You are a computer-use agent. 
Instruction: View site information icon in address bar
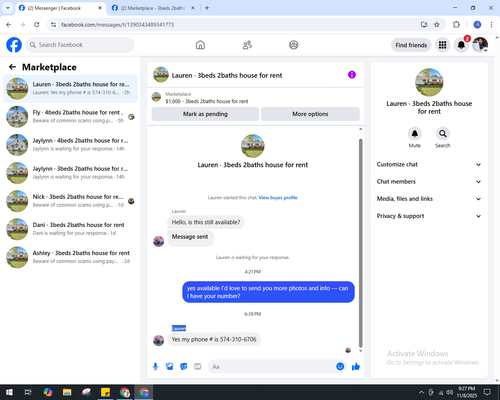53,25
